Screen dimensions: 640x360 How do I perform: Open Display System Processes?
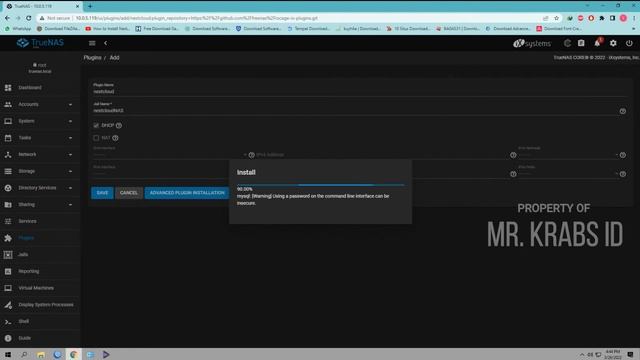pyautogui.click(x=40, y=304)
